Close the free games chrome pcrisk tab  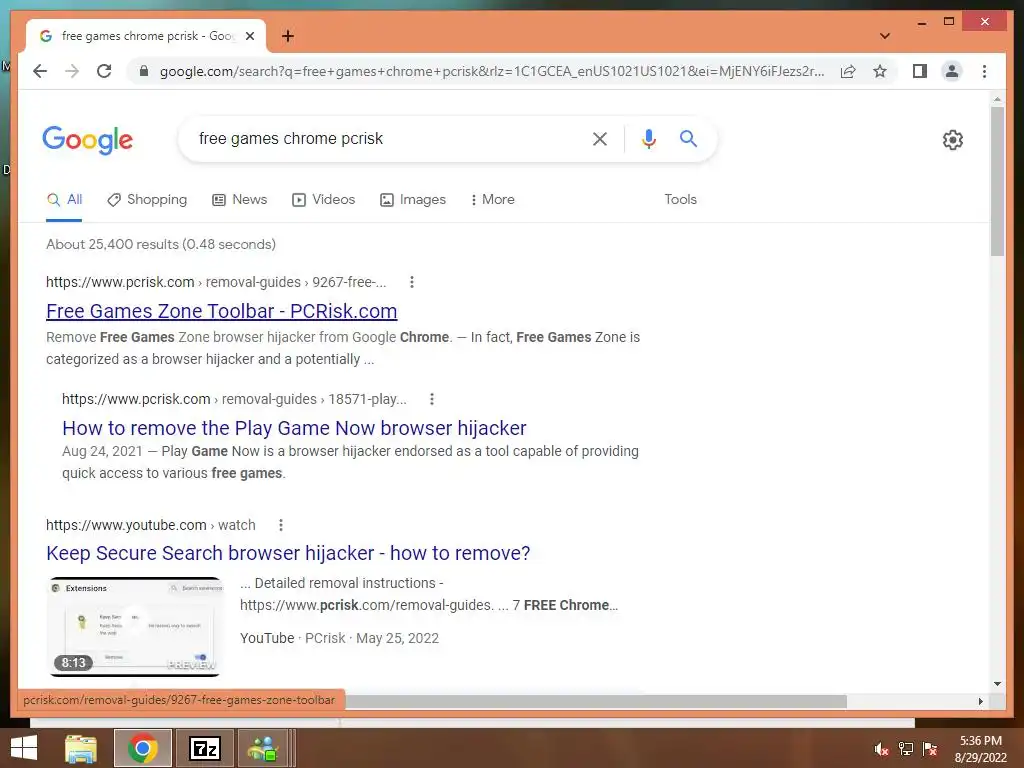point(249,36)
